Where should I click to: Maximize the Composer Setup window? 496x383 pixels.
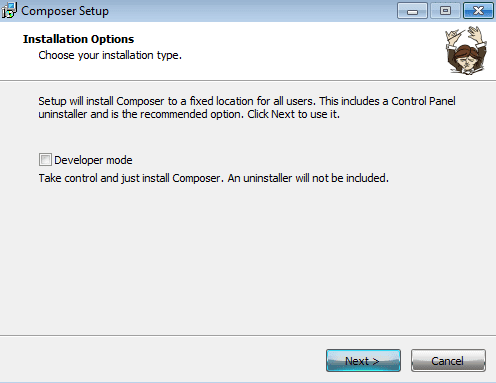(445, 11)
